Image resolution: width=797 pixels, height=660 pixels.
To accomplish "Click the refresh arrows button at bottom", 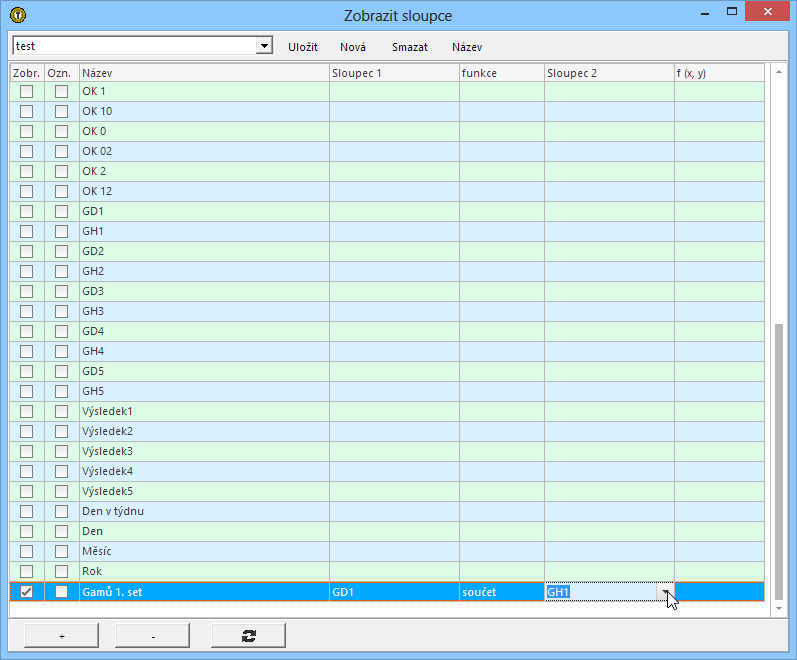I will pyautogui.click(x=248, y=635).
